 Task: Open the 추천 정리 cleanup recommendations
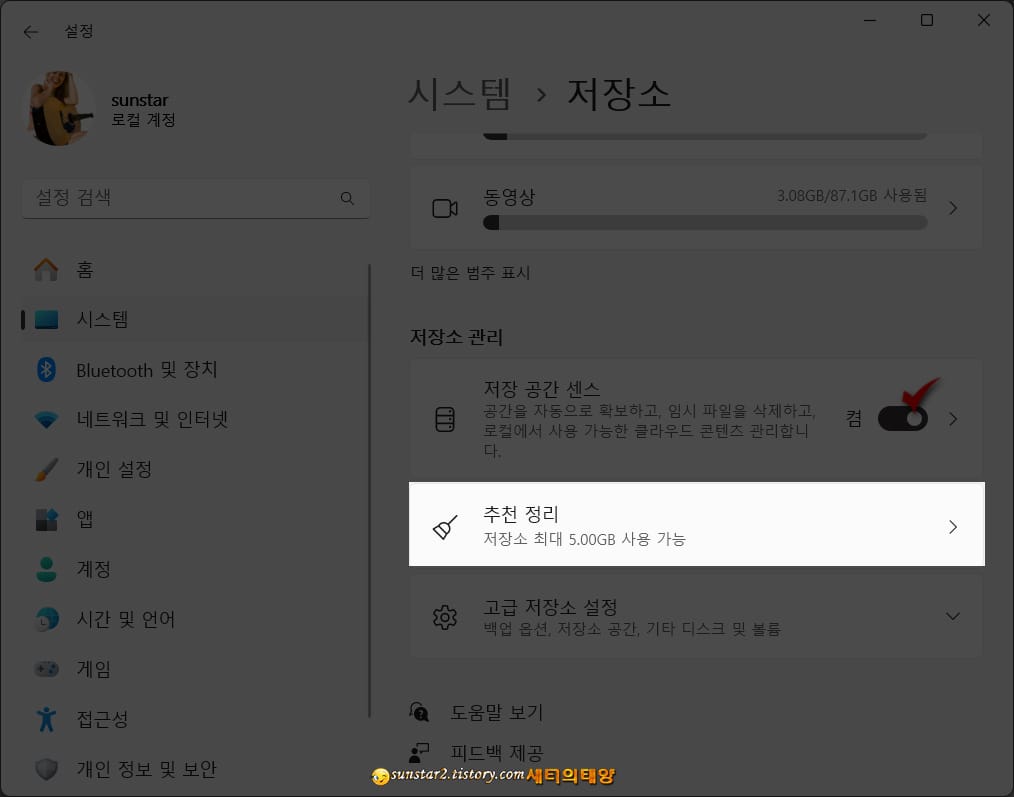pyautogui.click(x=697, y=524)
